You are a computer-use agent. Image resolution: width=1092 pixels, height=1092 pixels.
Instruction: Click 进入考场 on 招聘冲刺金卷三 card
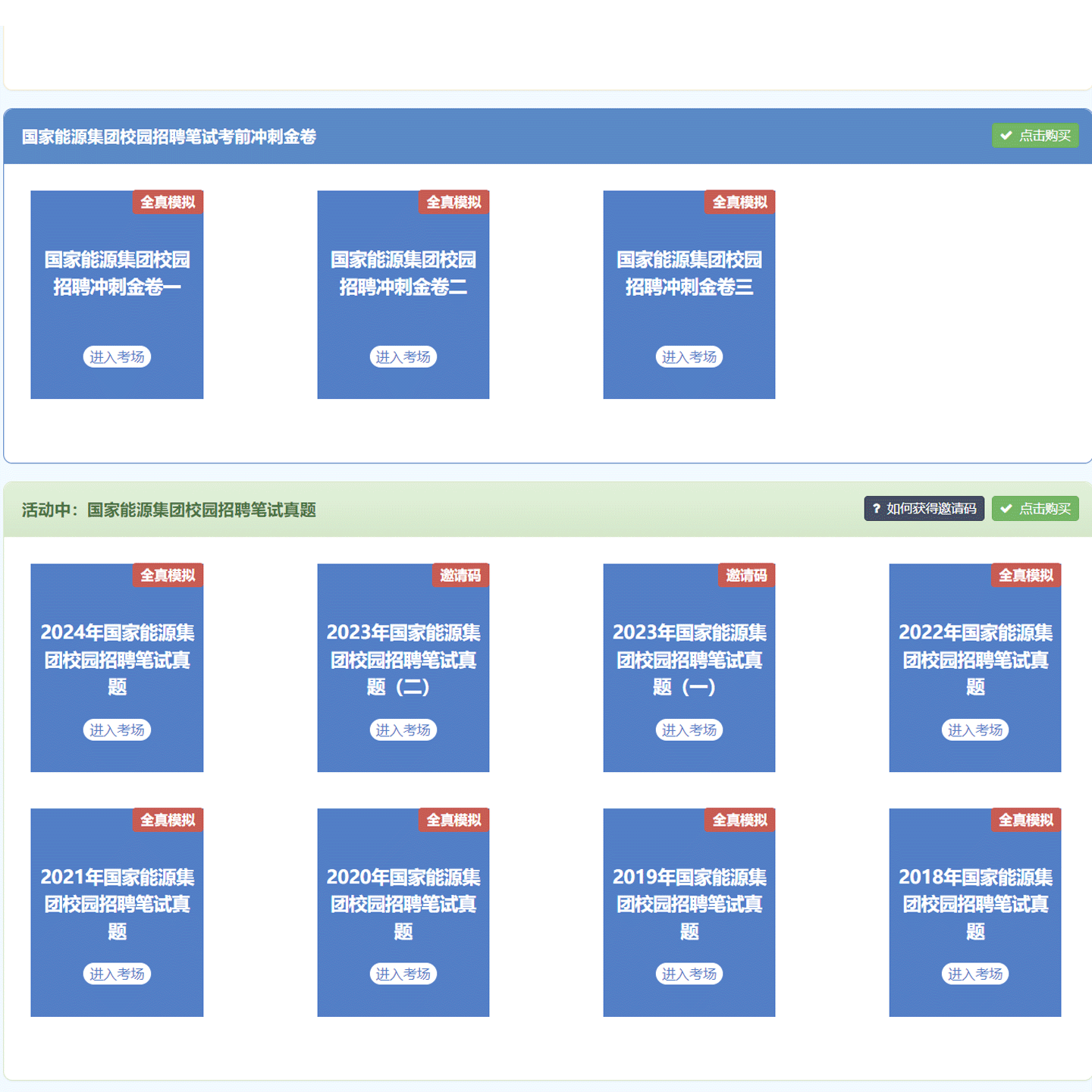pyautogui.click(x=689, y=357)
